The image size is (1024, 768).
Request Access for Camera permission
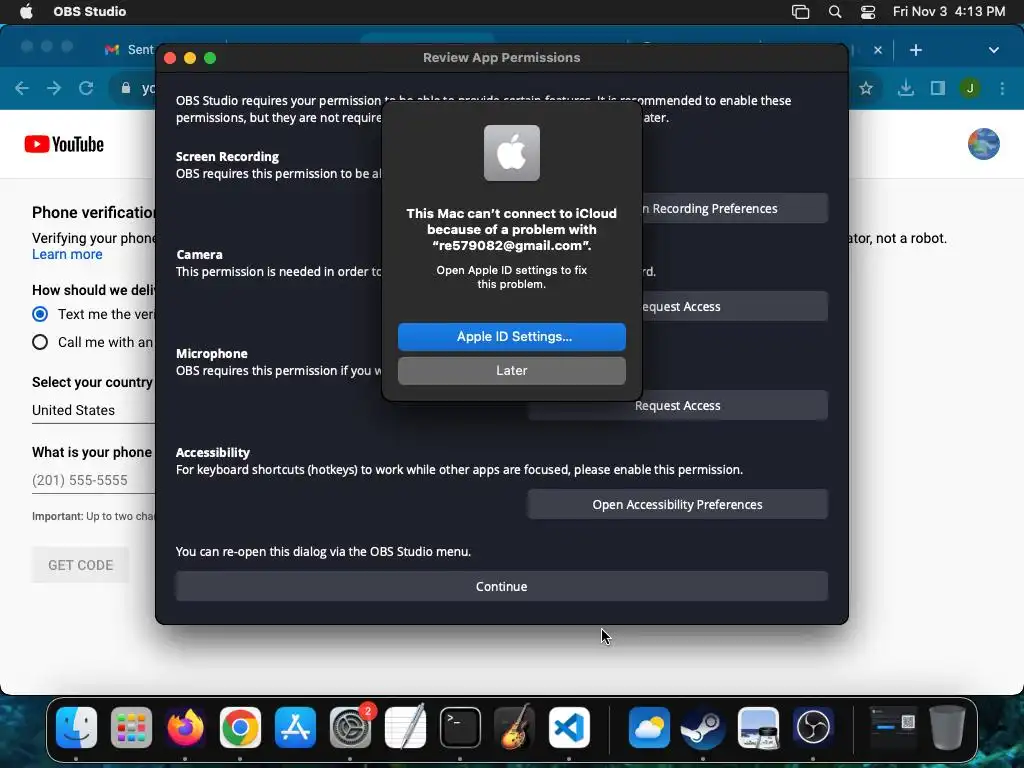(x=735, y=306)
